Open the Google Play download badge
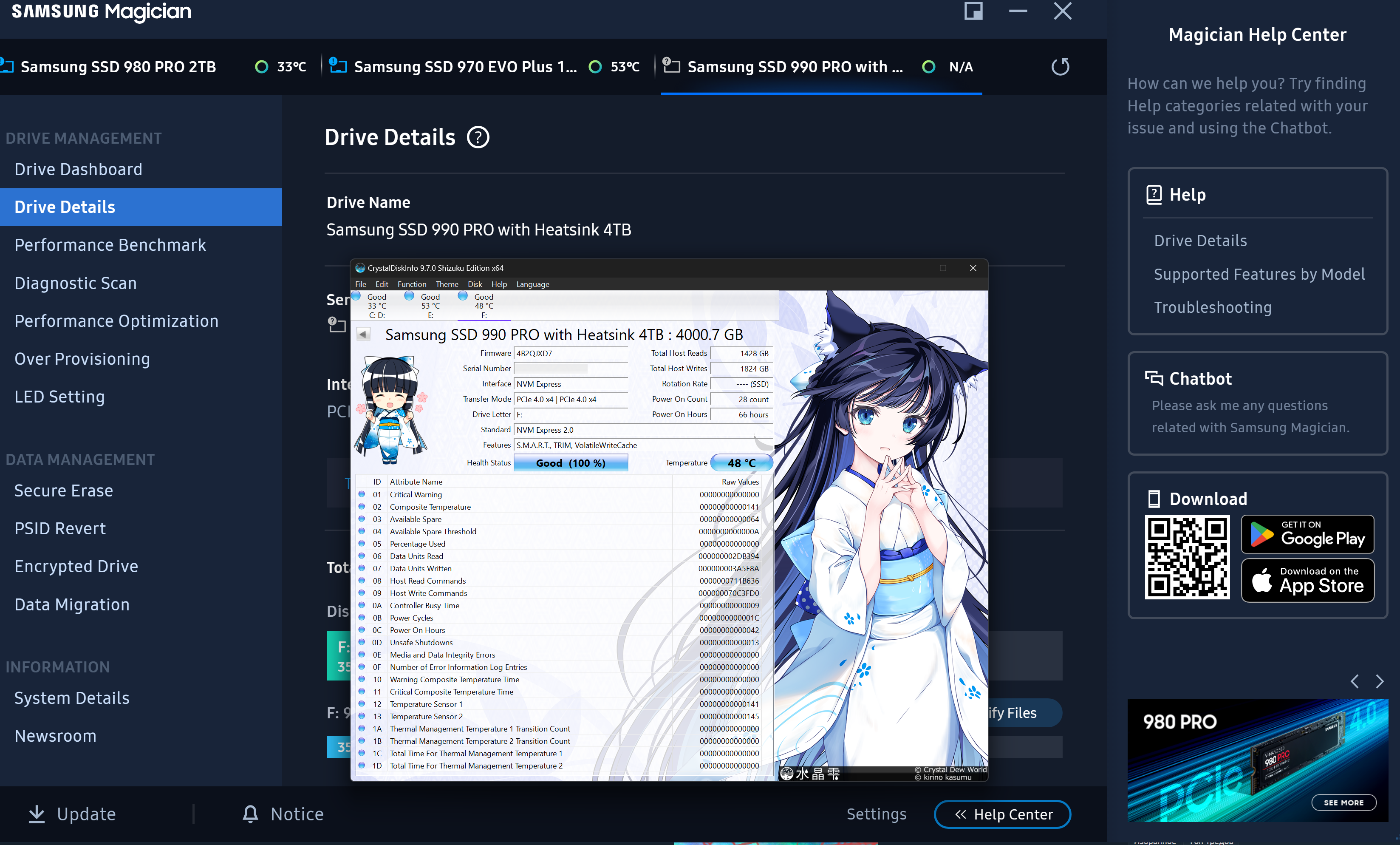The image size is (1400, 845). click(1307, 534)
